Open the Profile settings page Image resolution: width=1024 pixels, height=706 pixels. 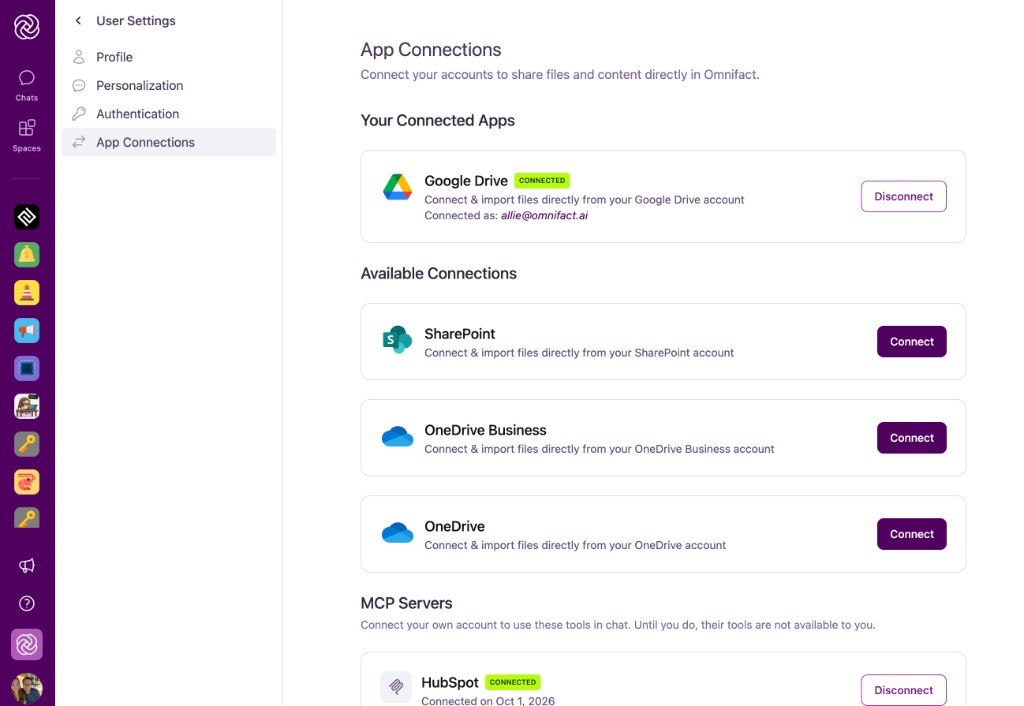click(168, 57)
